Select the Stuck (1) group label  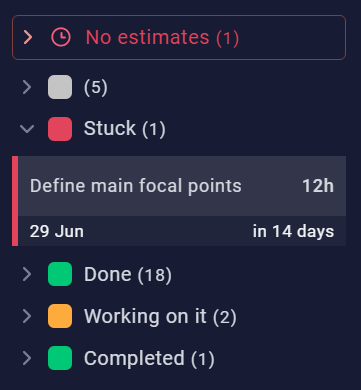pyautogui.click(x=125, y=128)
